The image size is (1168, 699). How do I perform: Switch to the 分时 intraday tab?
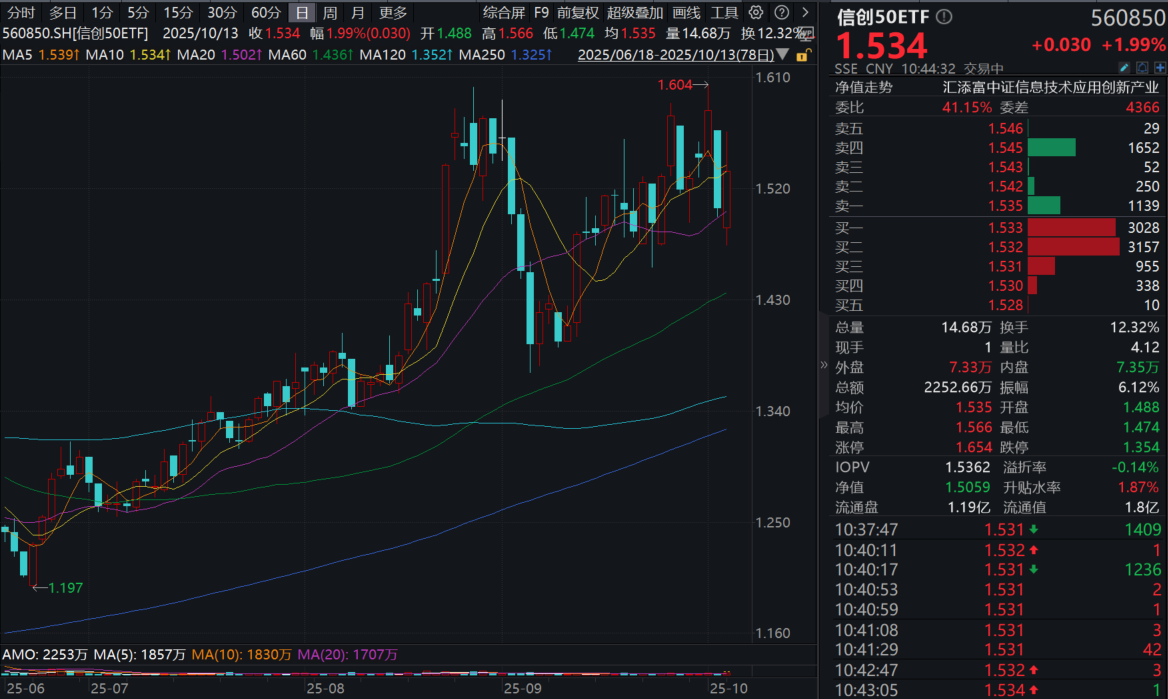(x=20, y=13)
